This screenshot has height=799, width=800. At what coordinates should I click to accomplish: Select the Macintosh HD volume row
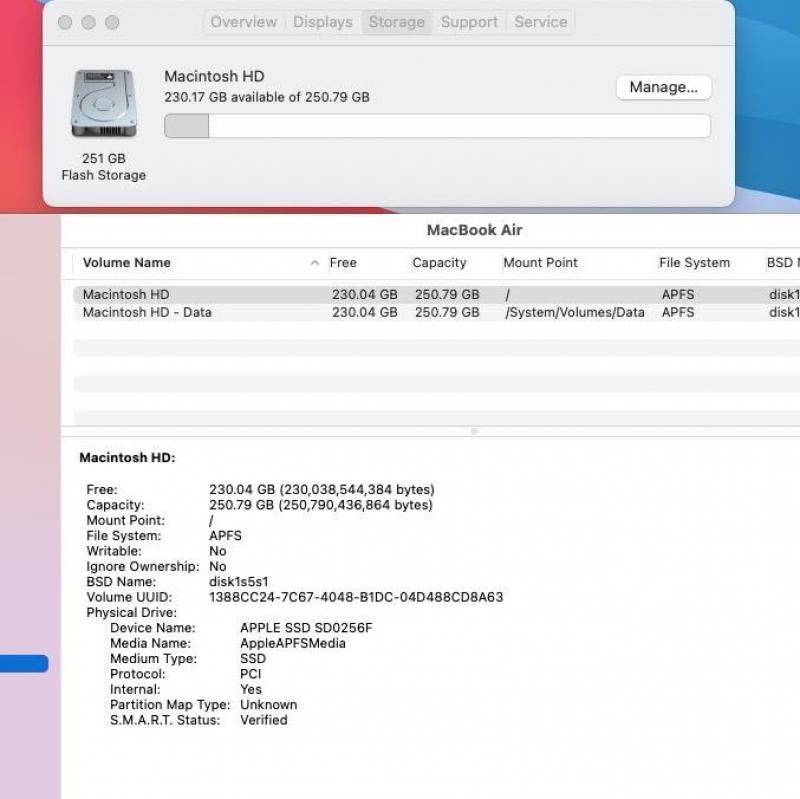(436, 294)
